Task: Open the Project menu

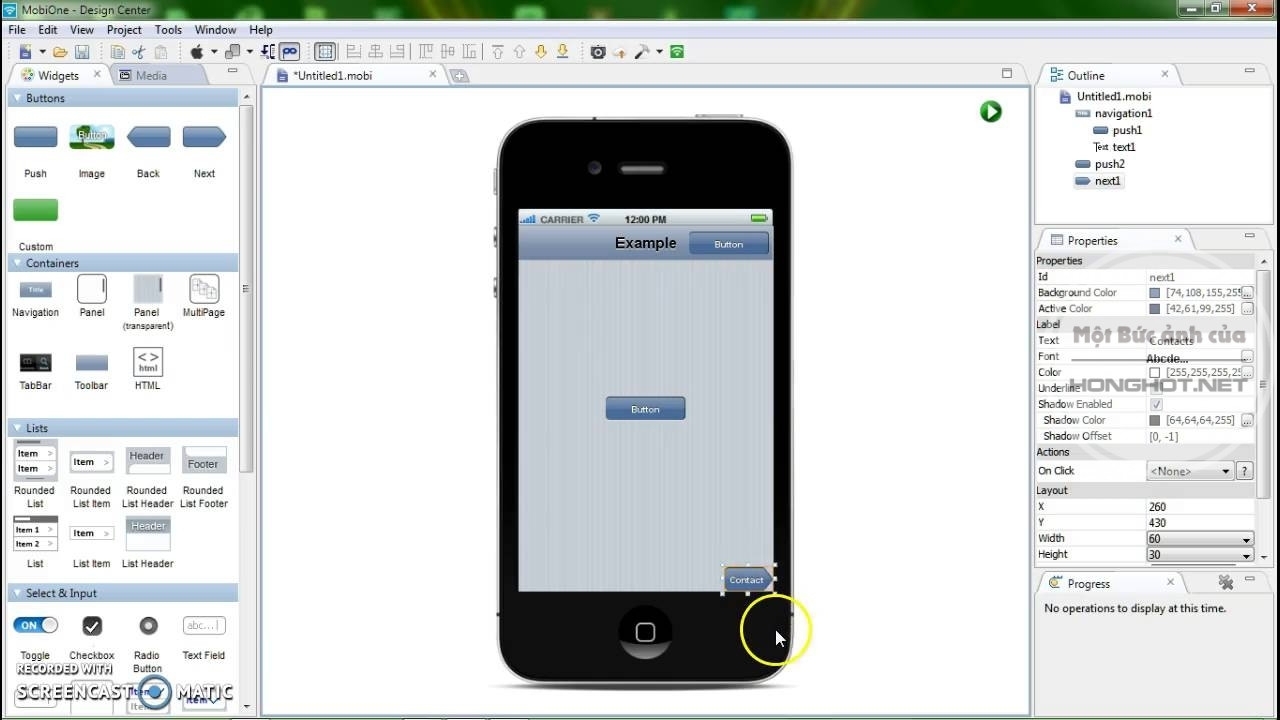Action: [123, 29]
